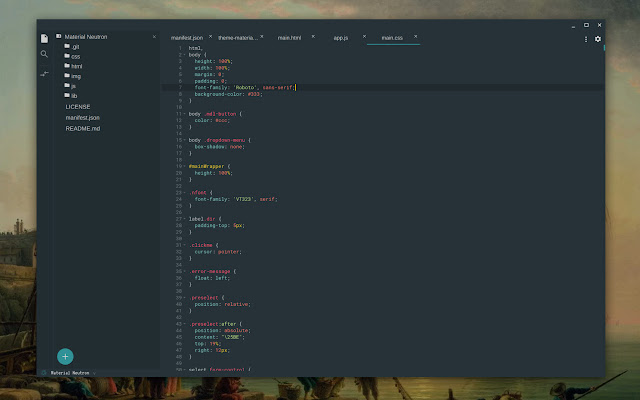Open the LICENSE file
Viewport: 640px width, 400px height.
click(77, 106)
